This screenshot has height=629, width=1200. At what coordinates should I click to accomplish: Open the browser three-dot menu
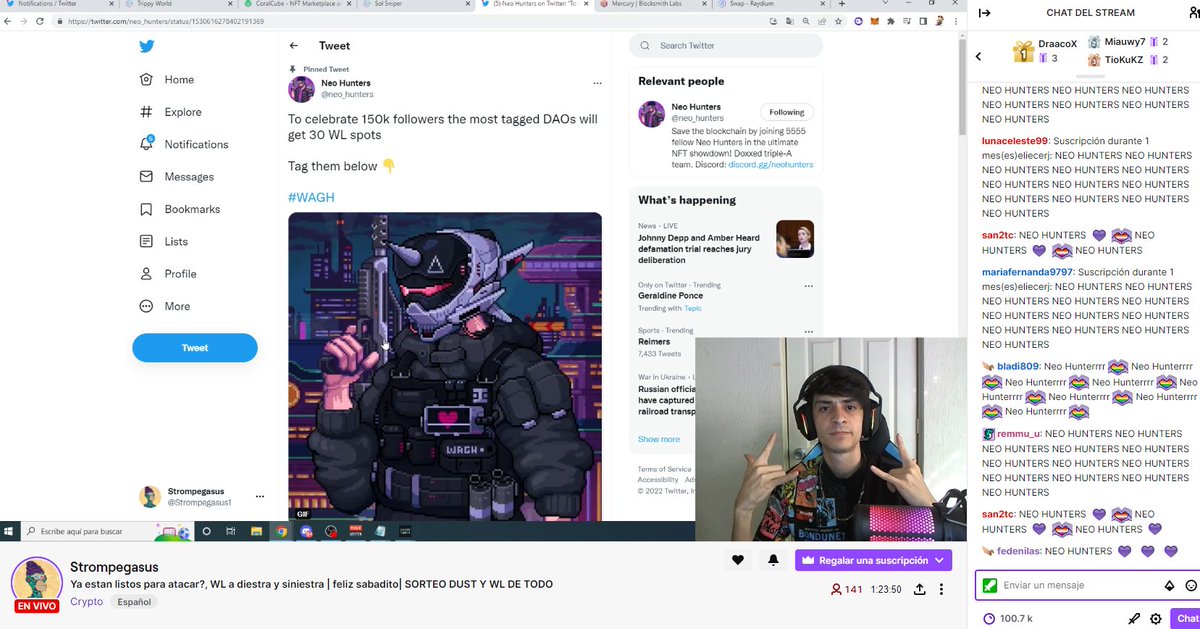(x=956, y=21)
